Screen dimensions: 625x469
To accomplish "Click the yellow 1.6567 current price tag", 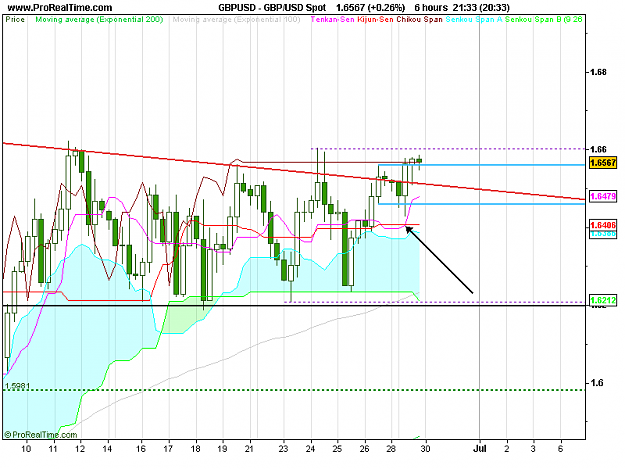I will pos(603,163).
